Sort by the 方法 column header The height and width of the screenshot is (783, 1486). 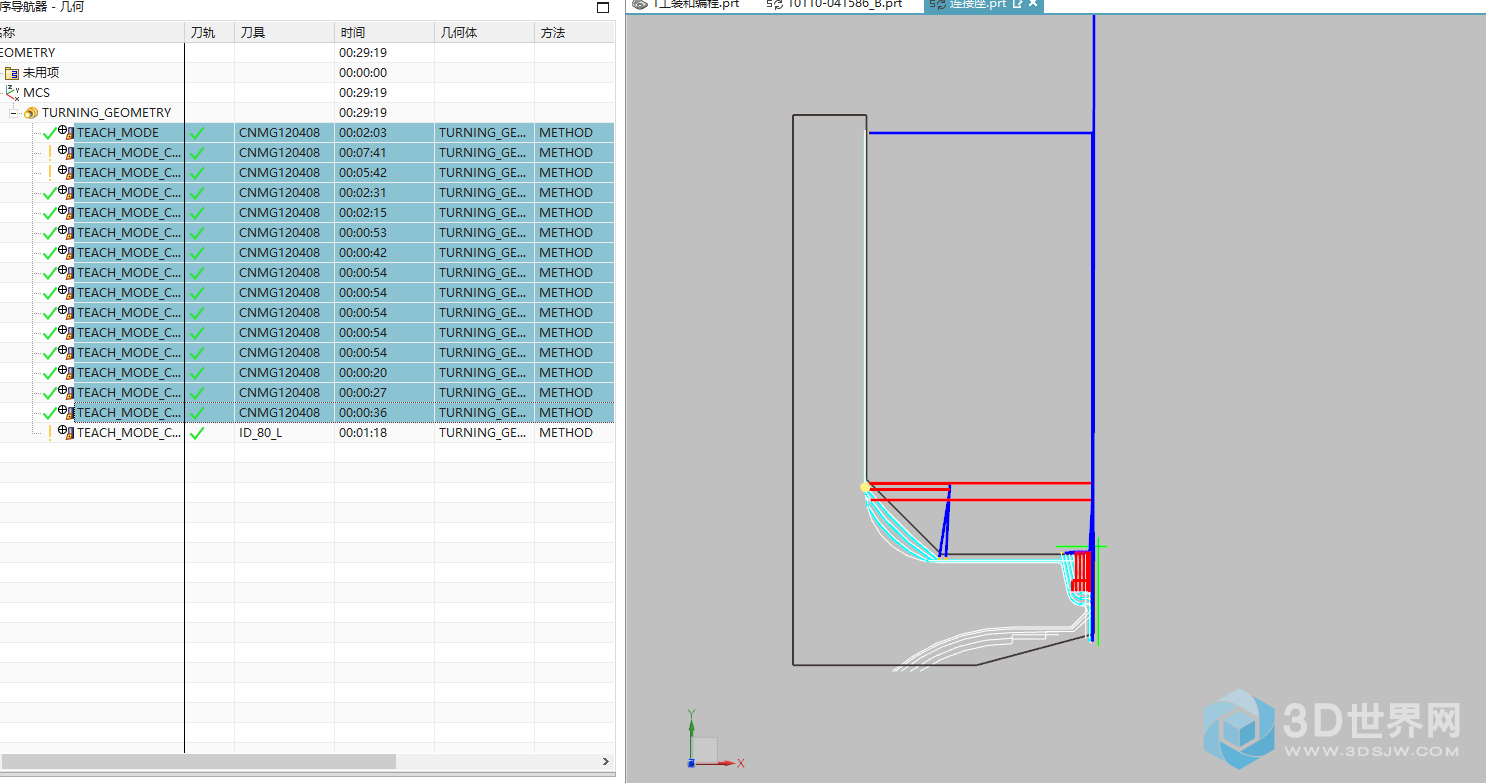click(x=575, y=33)
